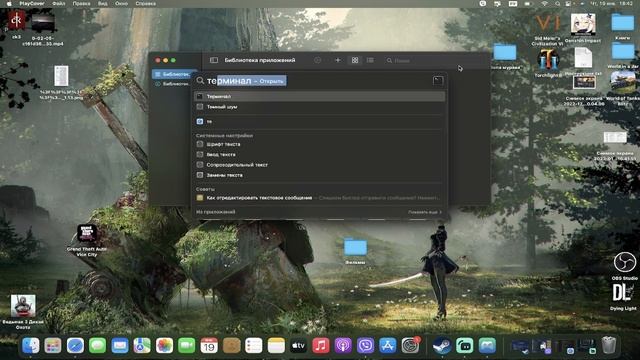Click the Spotlight magnifier in menu bar
This screenshot has width=640, height=360.
coord(557,4)
